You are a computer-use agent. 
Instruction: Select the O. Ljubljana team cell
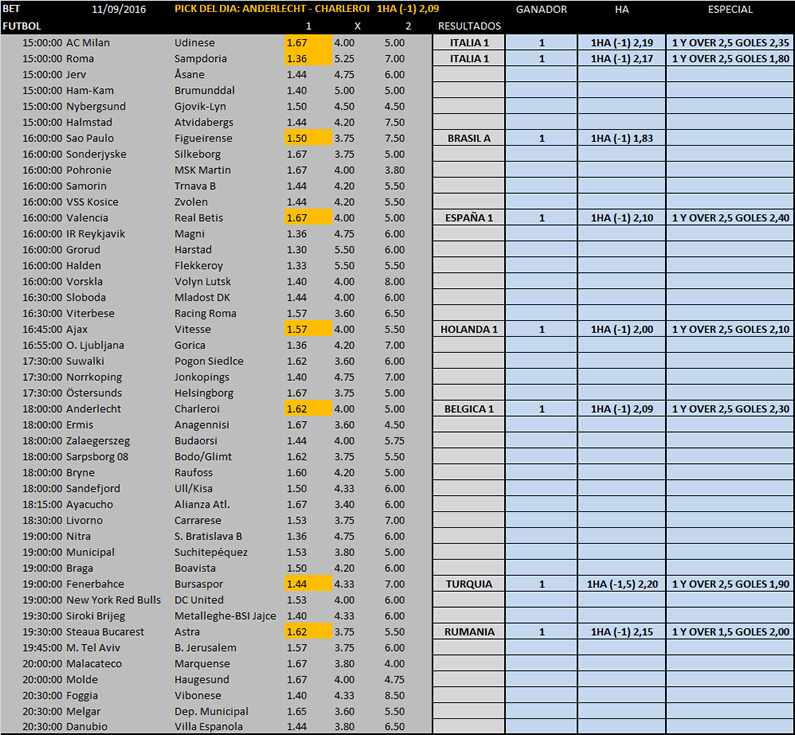95,345
